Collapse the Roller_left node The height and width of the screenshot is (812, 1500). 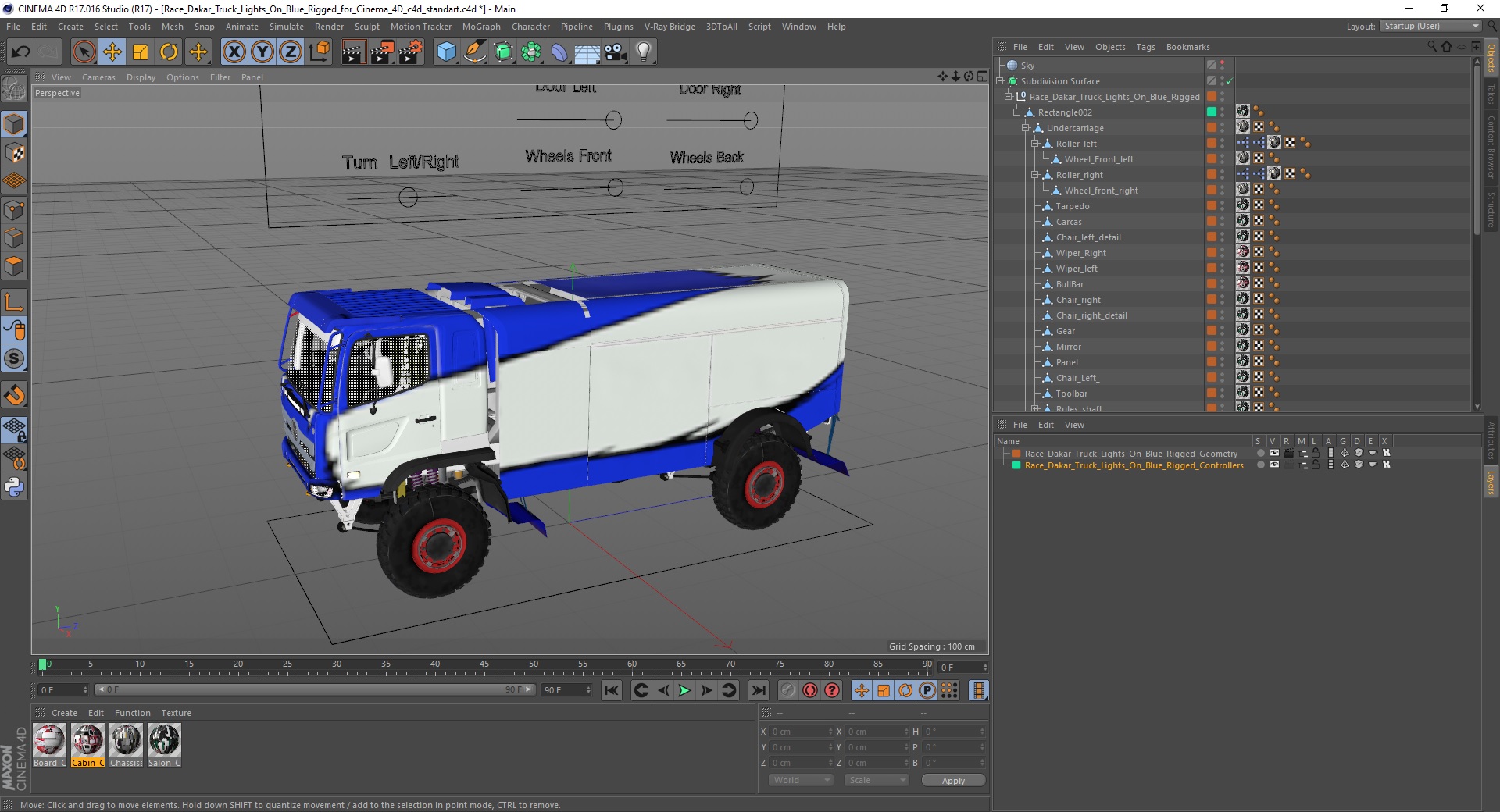1035,144
